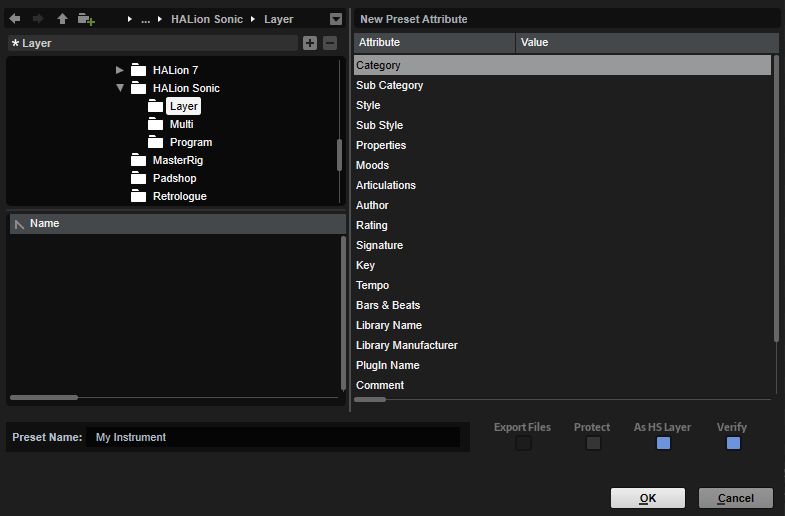Click the attribute list vertical scrollbar
Image resolution: width=785 pixels, height=516 pixels.
(x=776, y=199)
